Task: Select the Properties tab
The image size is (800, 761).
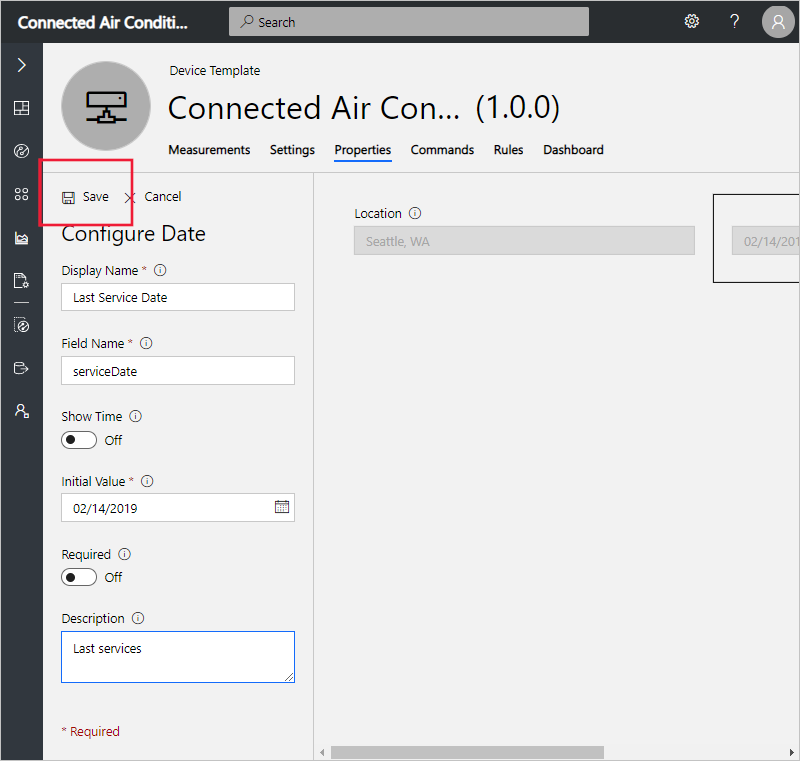Action: (363, 150)
